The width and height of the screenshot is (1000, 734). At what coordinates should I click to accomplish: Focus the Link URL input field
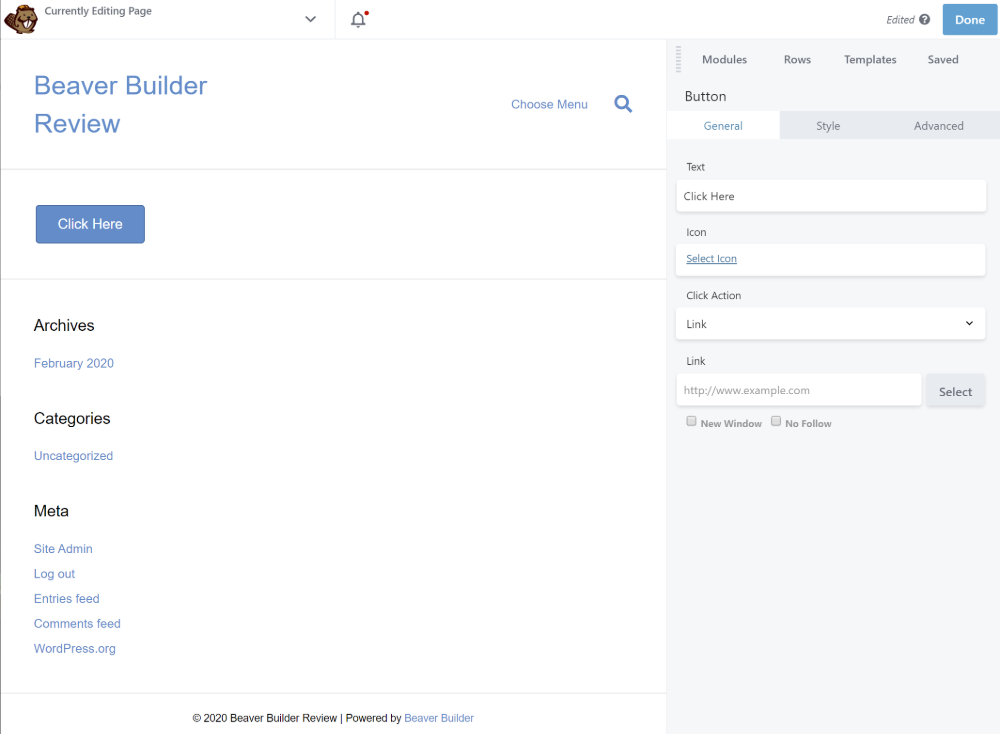(798, 390)
